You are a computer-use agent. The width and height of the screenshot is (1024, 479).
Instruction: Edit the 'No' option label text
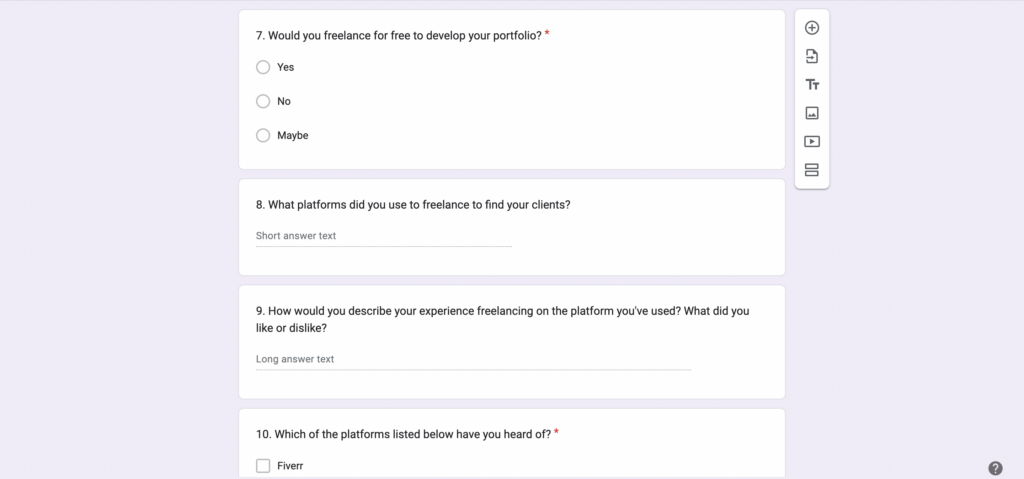point(284,101)
